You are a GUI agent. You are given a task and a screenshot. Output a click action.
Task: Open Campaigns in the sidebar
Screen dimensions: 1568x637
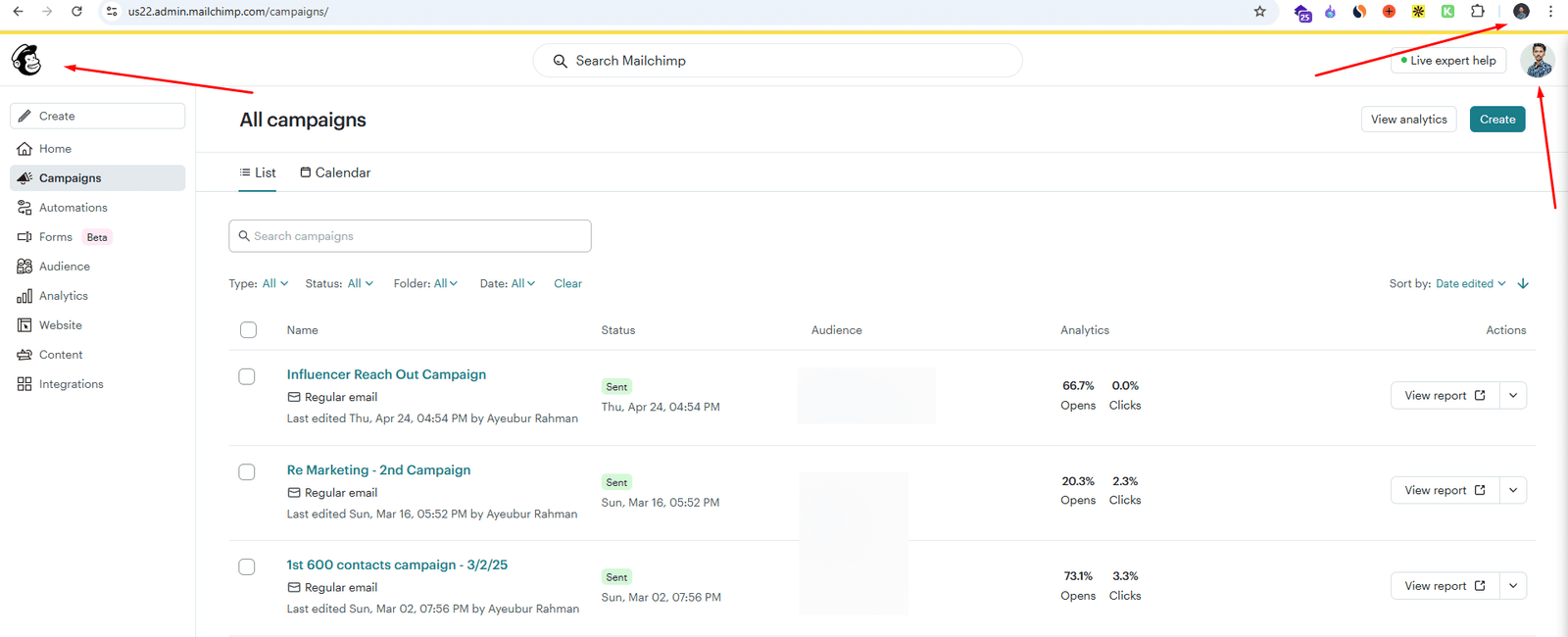pos(97,178)
